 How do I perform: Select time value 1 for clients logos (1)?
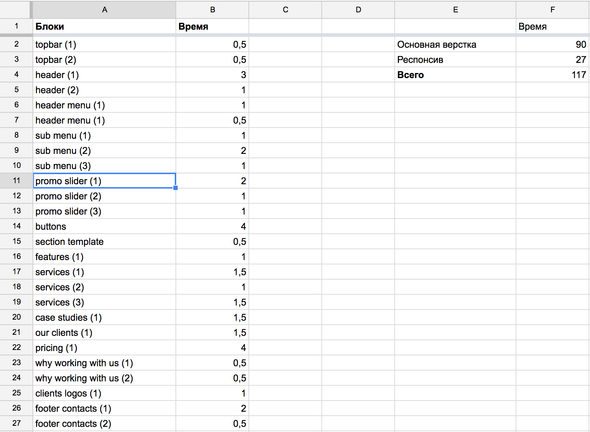212,393
